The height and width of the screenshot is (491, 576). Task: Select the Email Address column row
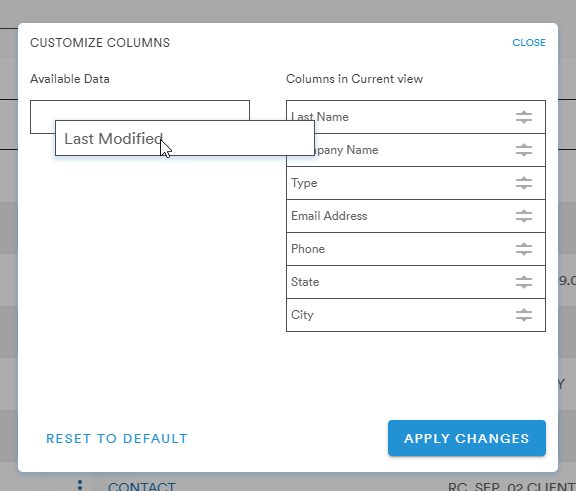pyautogui.click(x=416, y=216)
